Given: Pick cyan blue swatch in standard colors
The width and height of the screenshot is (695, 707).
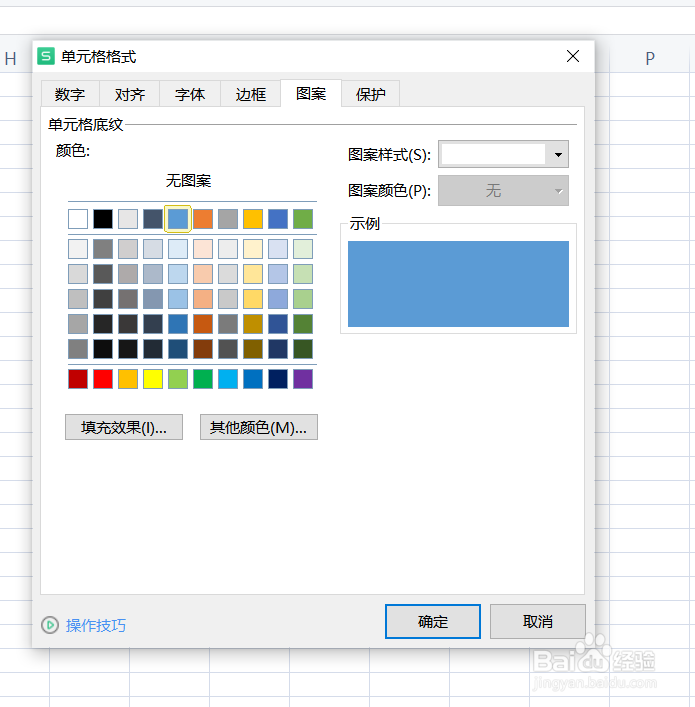Looking at the screenshot, I should [228, 379].
